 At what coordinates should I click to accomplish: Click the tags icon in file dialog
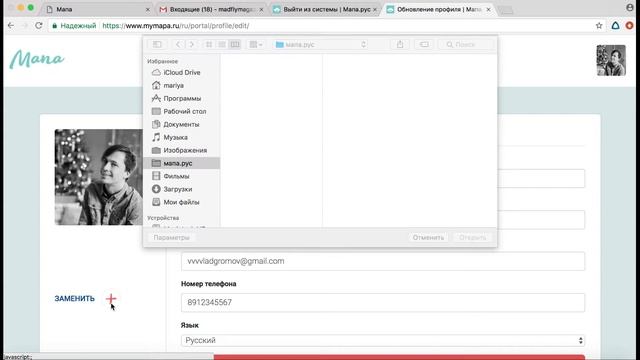[424, 44]
